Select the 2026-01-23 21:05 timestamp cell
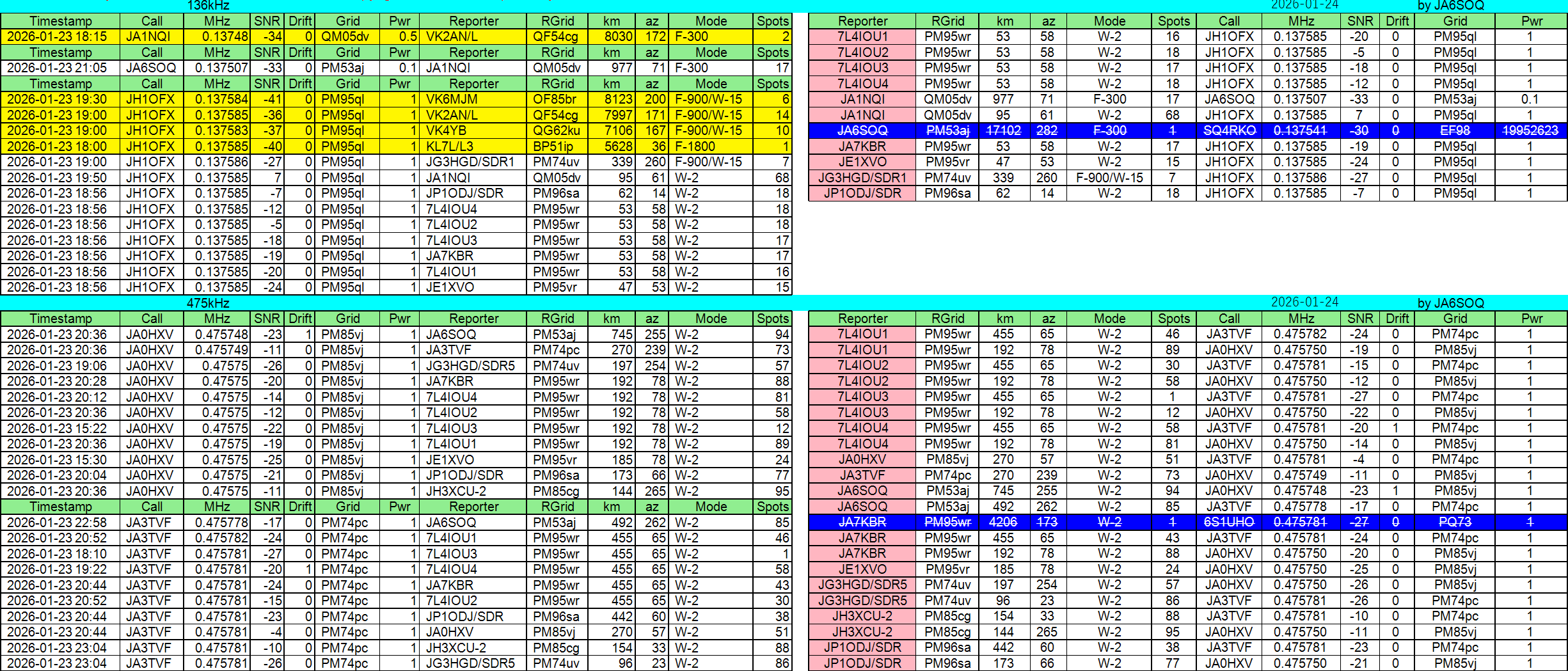Screen dimensions: 1568x671 (57, 68)
